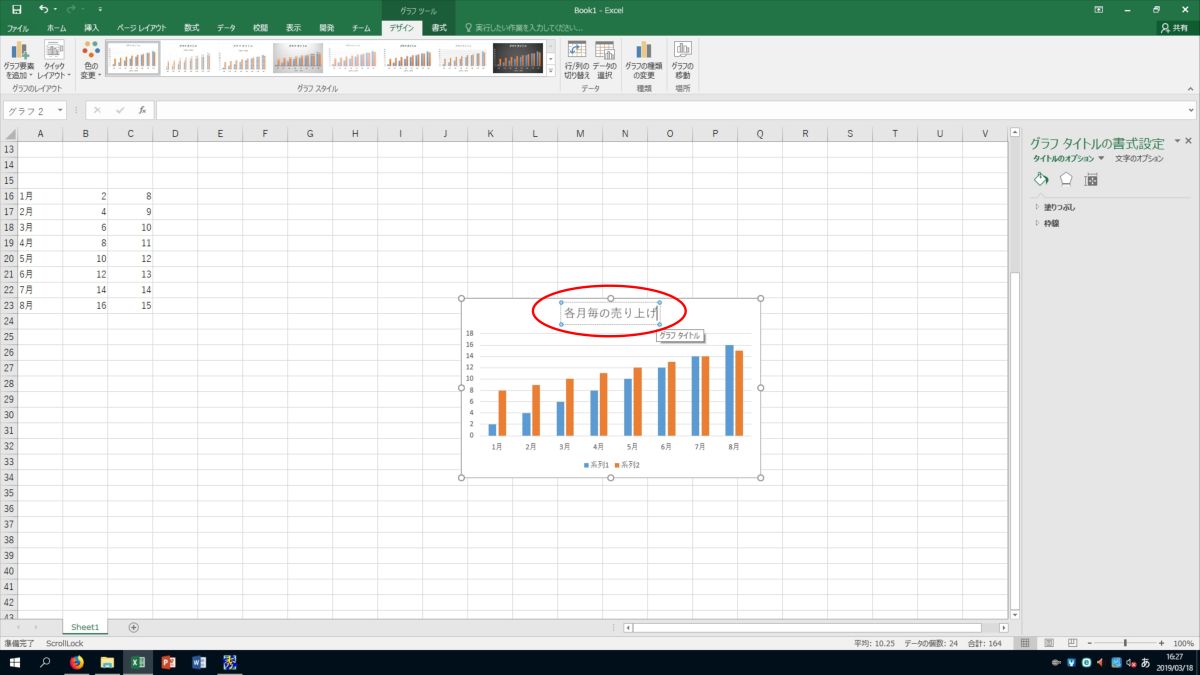Select the 系列1 legend entry
The image size is (1200, 675).
click(596, 465)
